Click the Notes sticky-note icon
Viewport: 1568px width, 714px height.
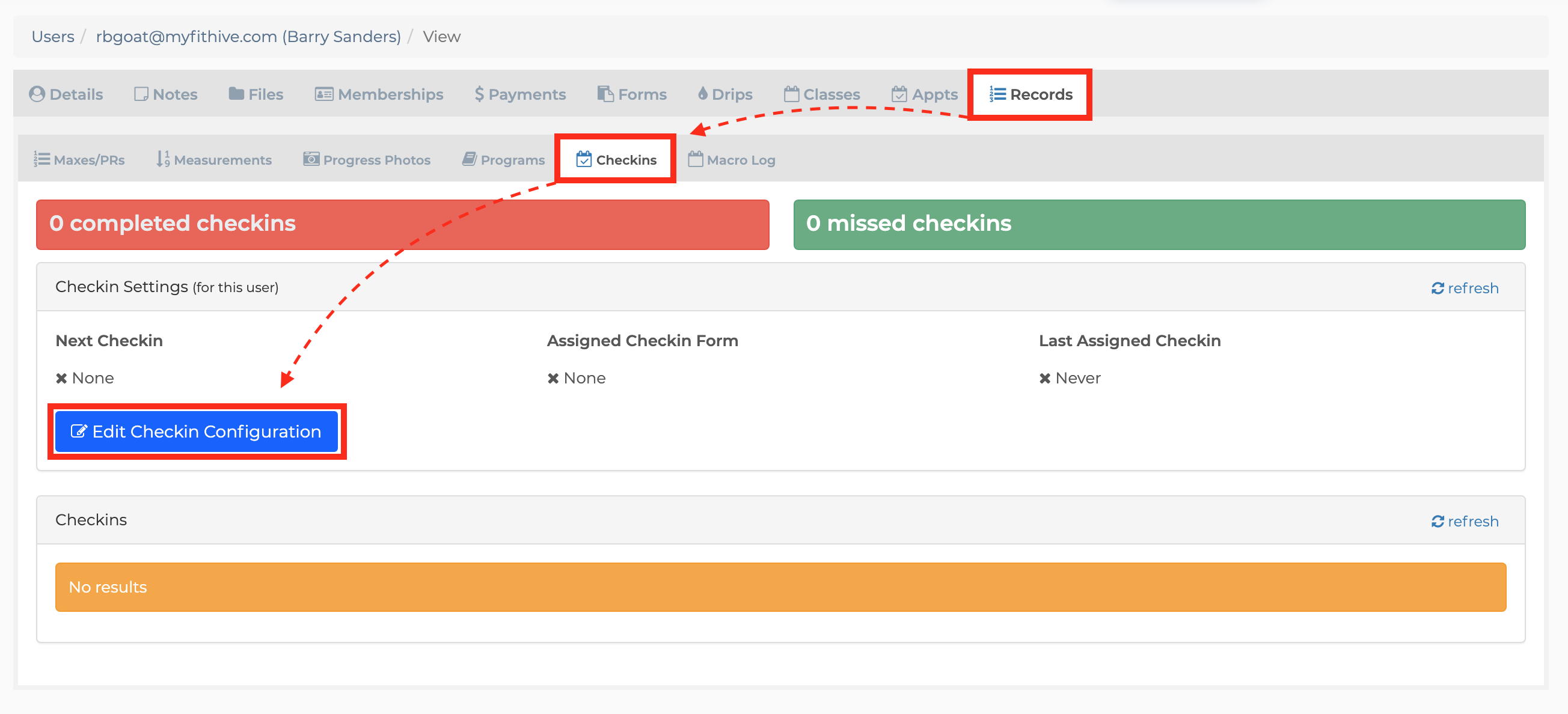click(x=141, y=94)
